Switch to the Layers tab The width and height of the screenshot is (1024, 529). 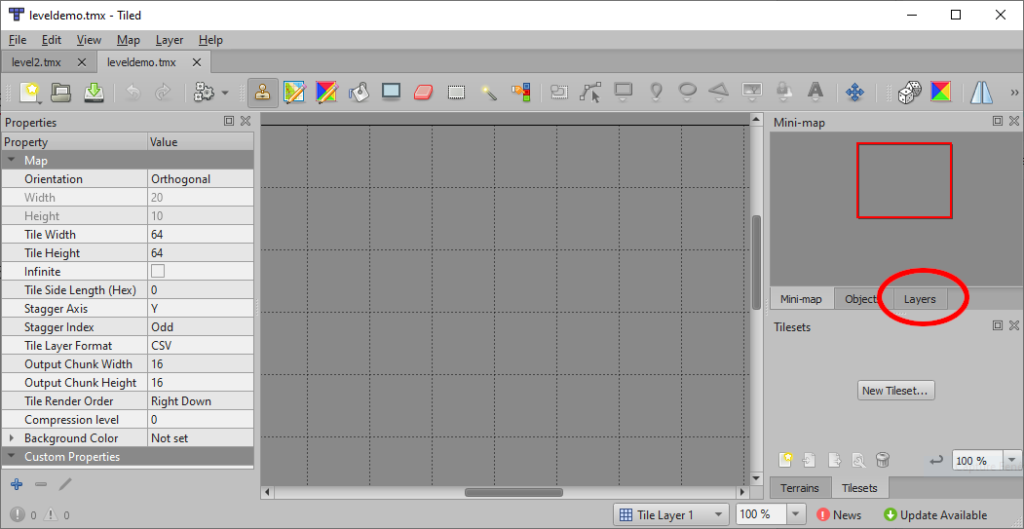coord(920,299)
